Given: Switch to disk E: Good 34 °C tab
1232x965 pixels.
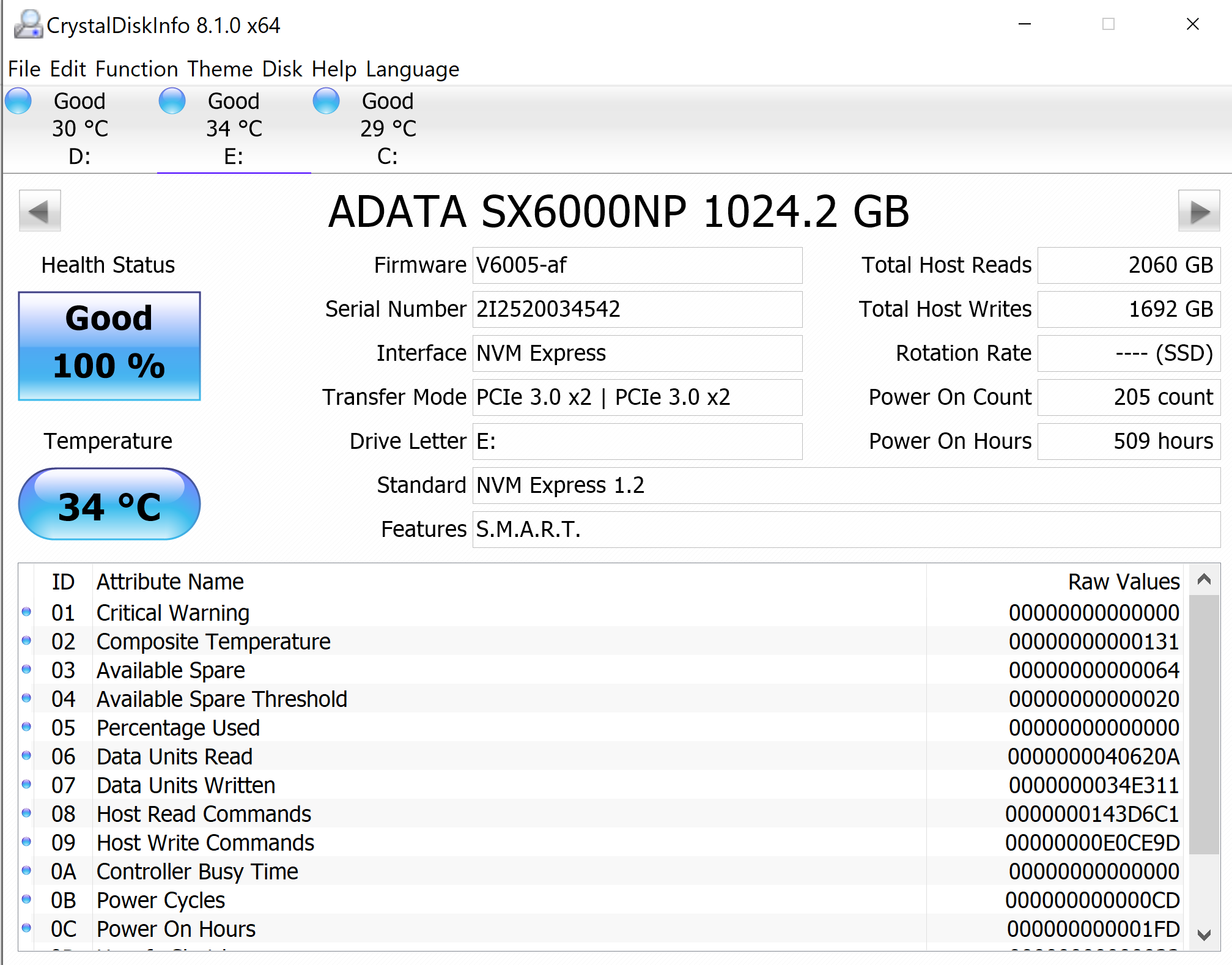Looking at the screenshot, I should pyautogui.click(x=234, y=128).
